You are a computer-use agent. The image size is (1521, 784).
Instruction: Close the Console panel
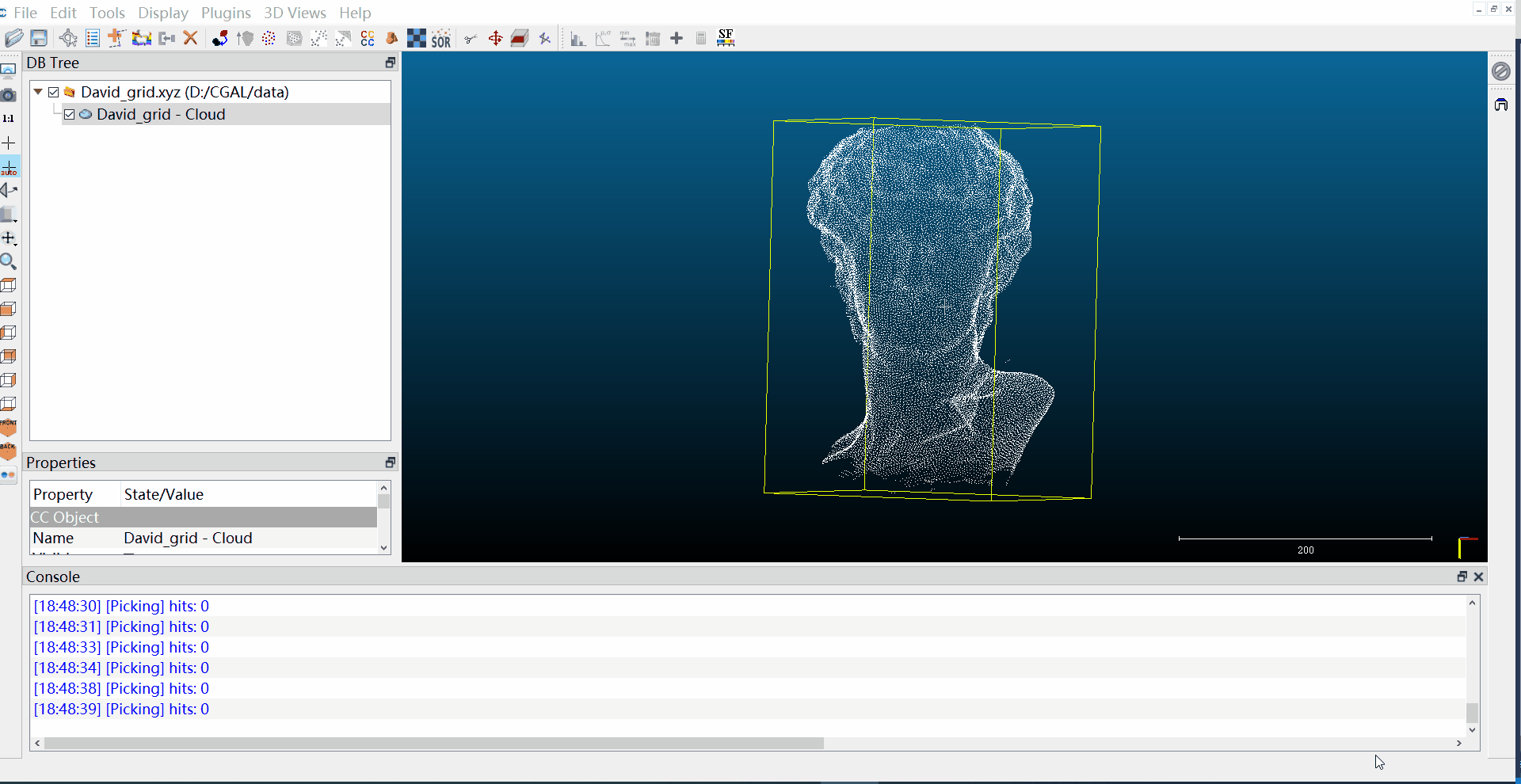[x=1478, y=577]
